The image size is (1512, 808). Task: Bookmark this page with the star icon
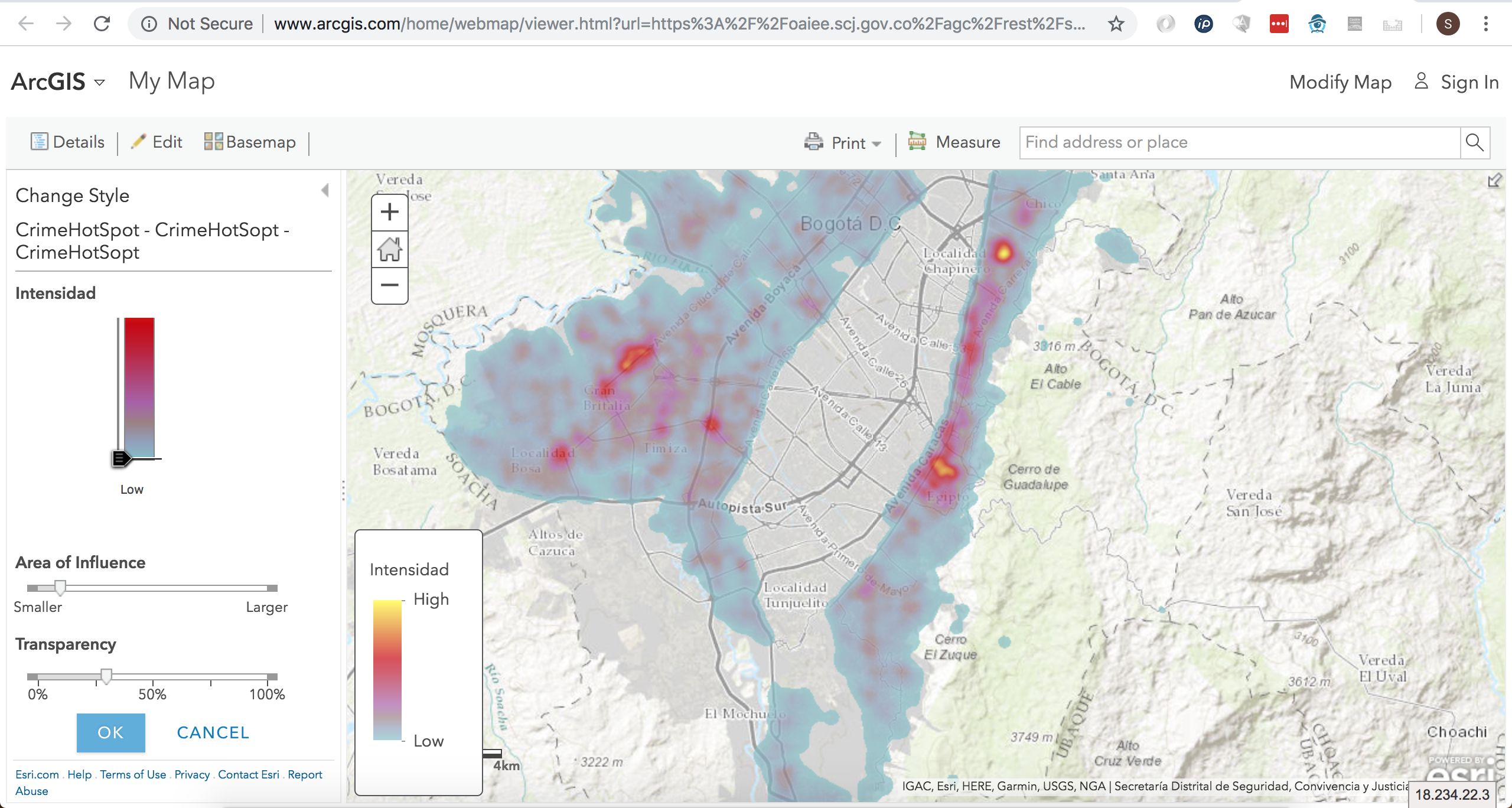(1116, 24)
